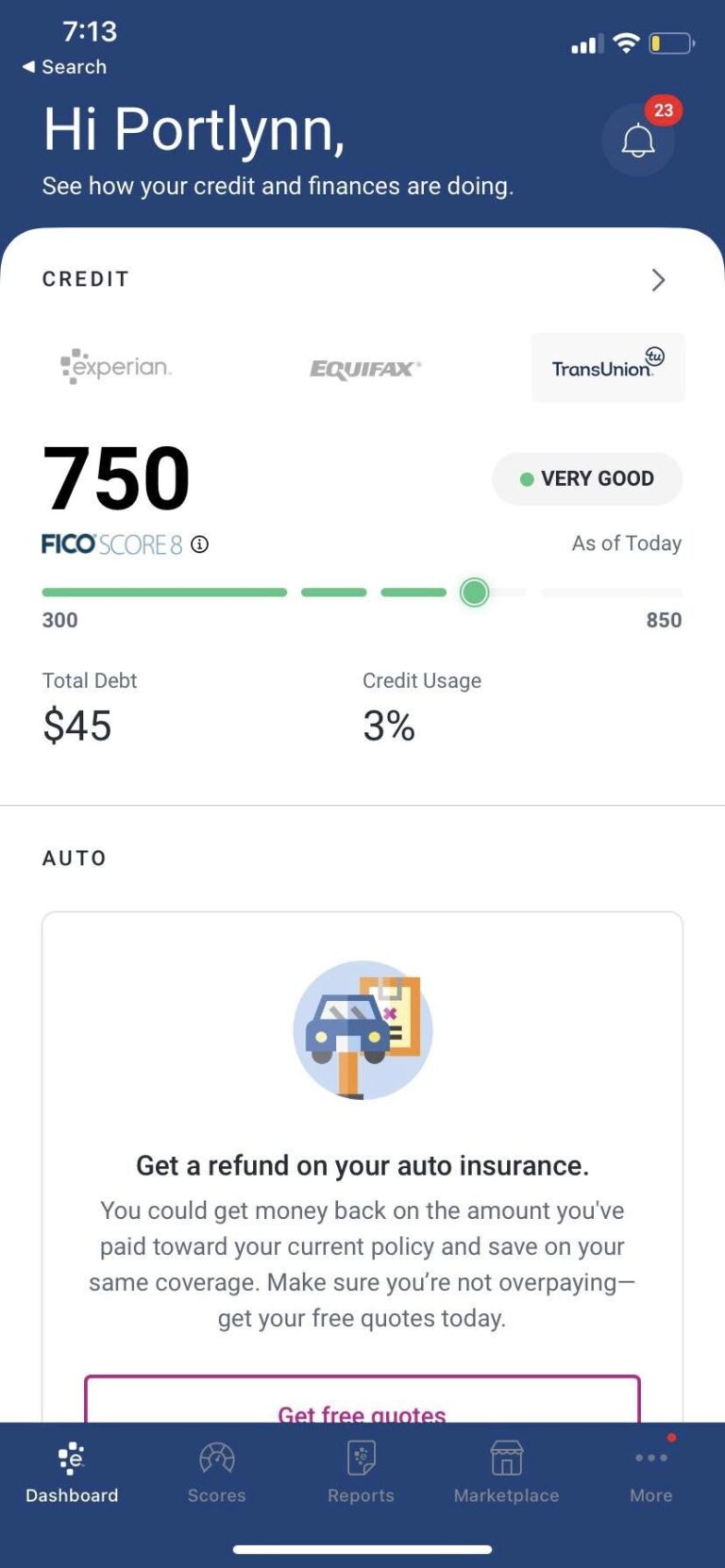The image size is (725, 1568).
Task: Select the Experian credit bureau
Action: tap(116, 366)
